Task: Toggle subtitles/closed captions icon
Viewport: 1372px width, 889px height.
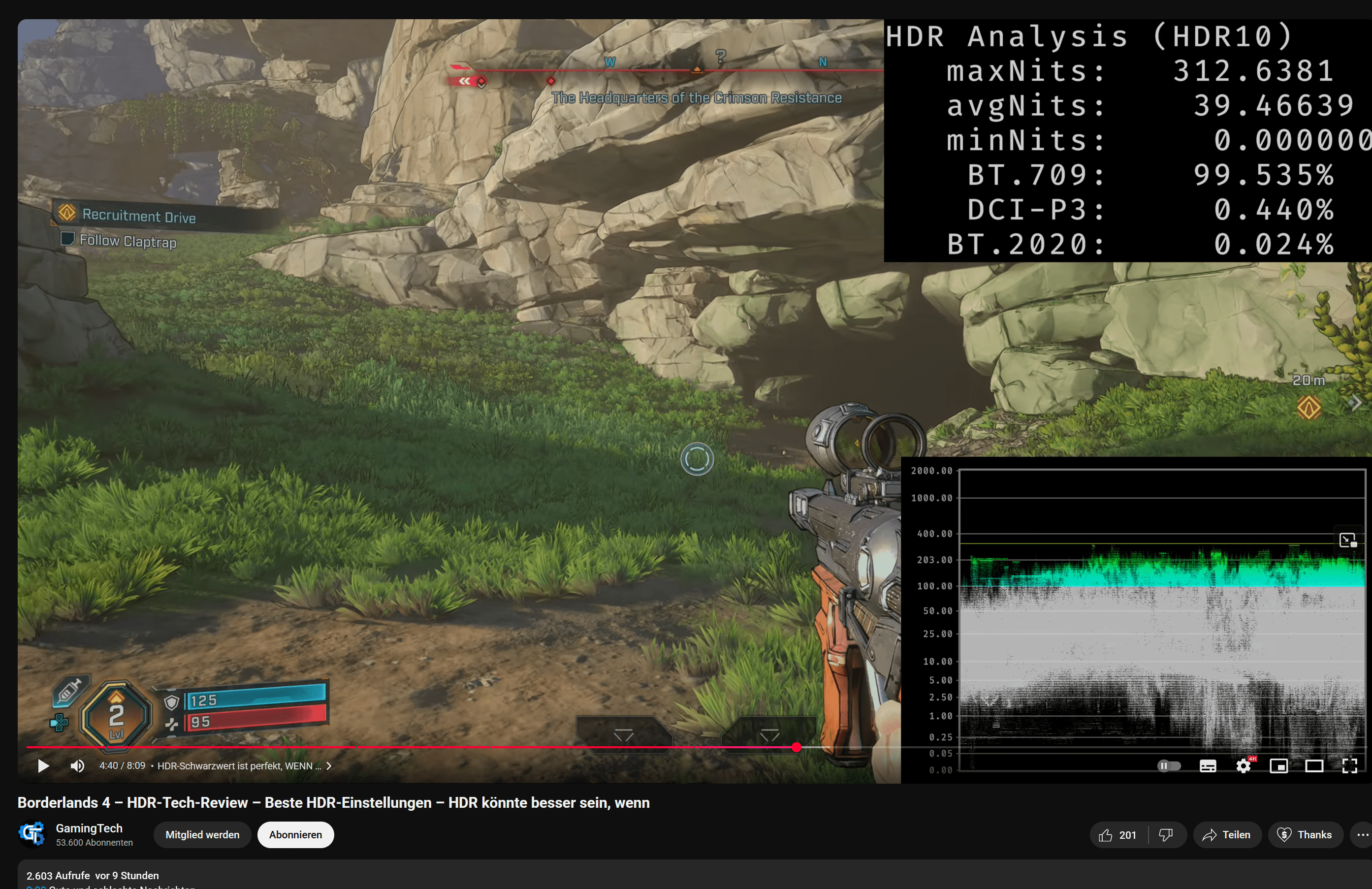Action: click(x=1207, y=766)
